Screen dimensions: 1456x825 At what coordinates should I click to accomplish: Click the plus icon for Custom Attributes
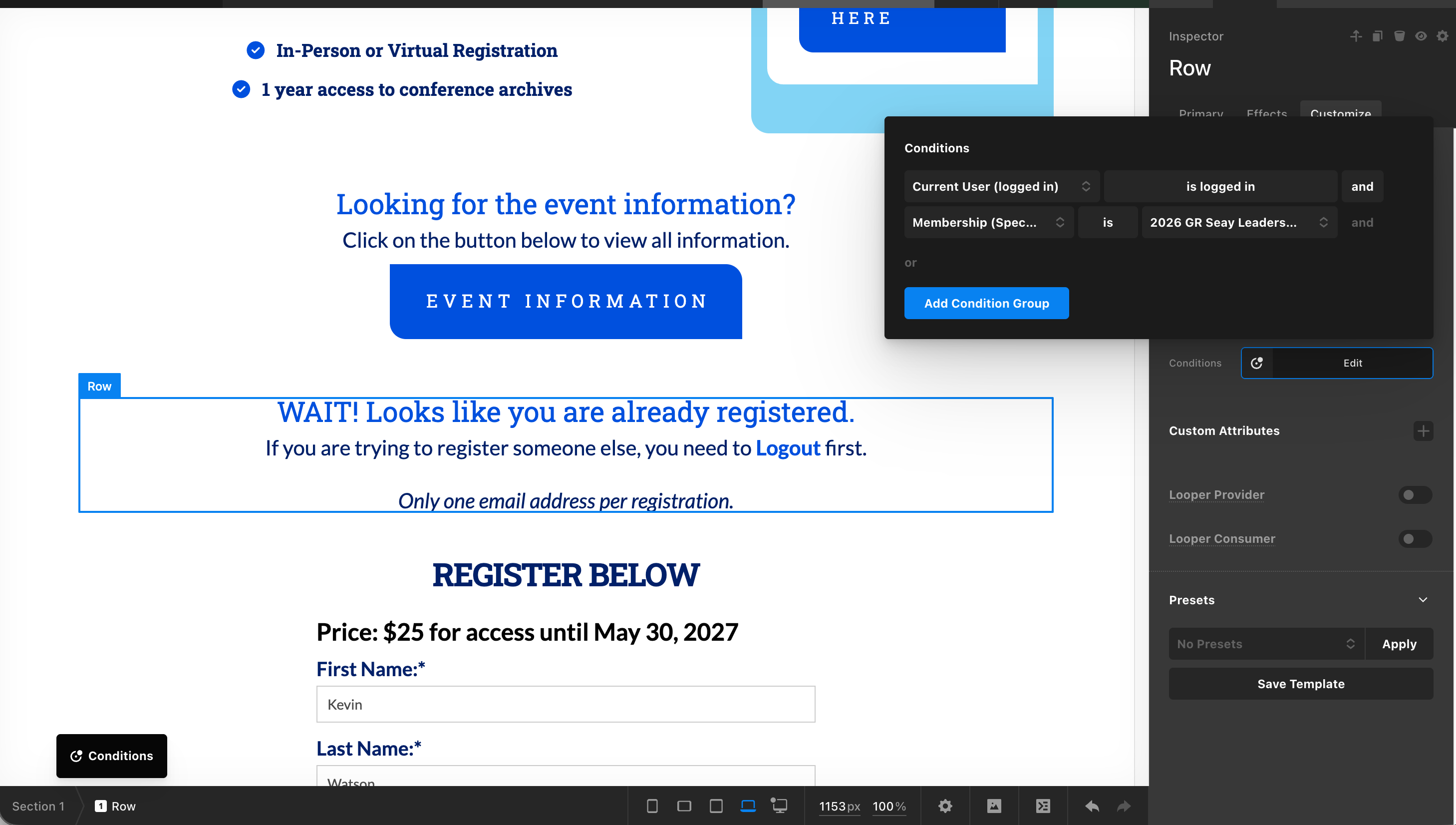[1423, 430]
